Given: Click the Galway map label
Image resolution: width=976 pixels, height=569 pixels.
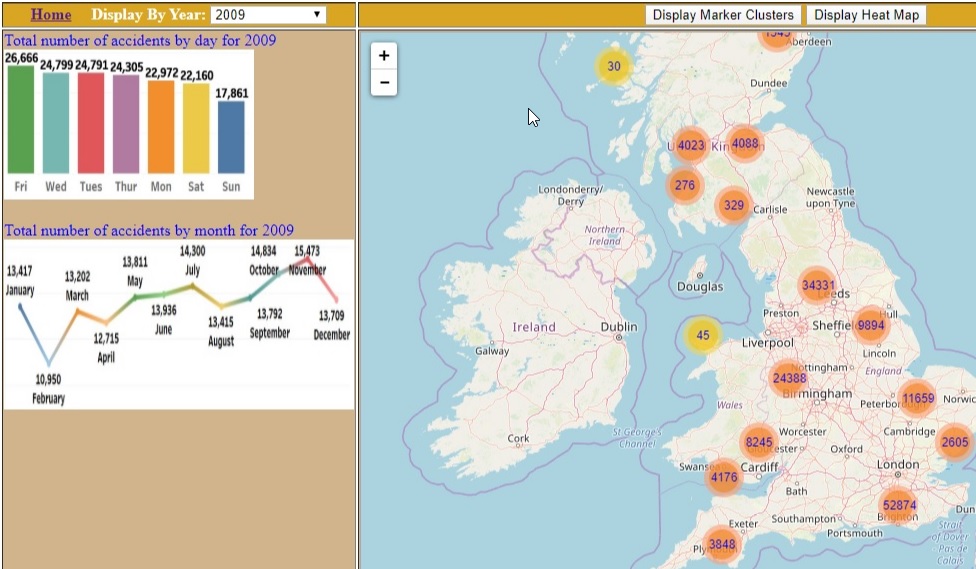Looking at the screenshot, I should coord(492,351).
